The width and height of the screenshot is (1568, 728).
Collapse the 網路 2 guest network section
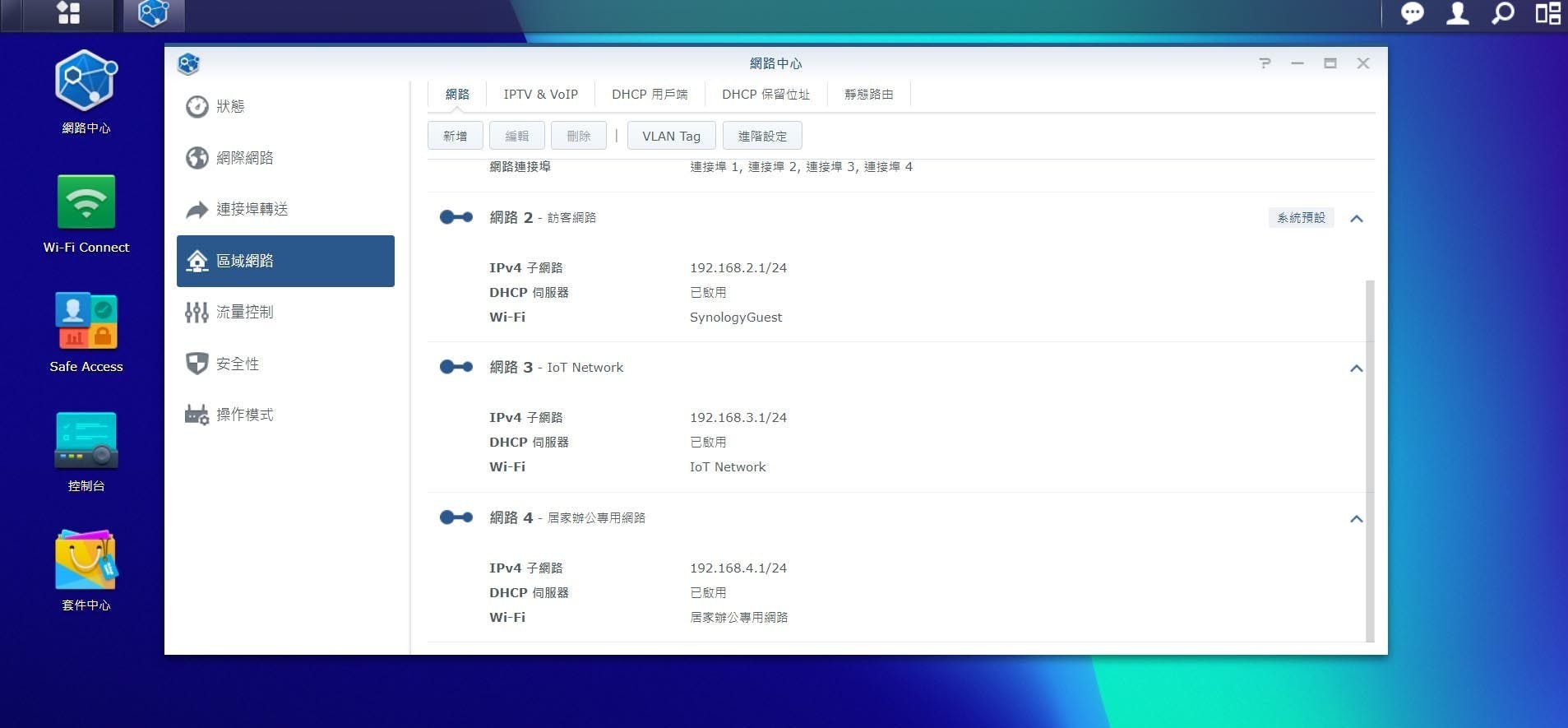(1356, 219)
